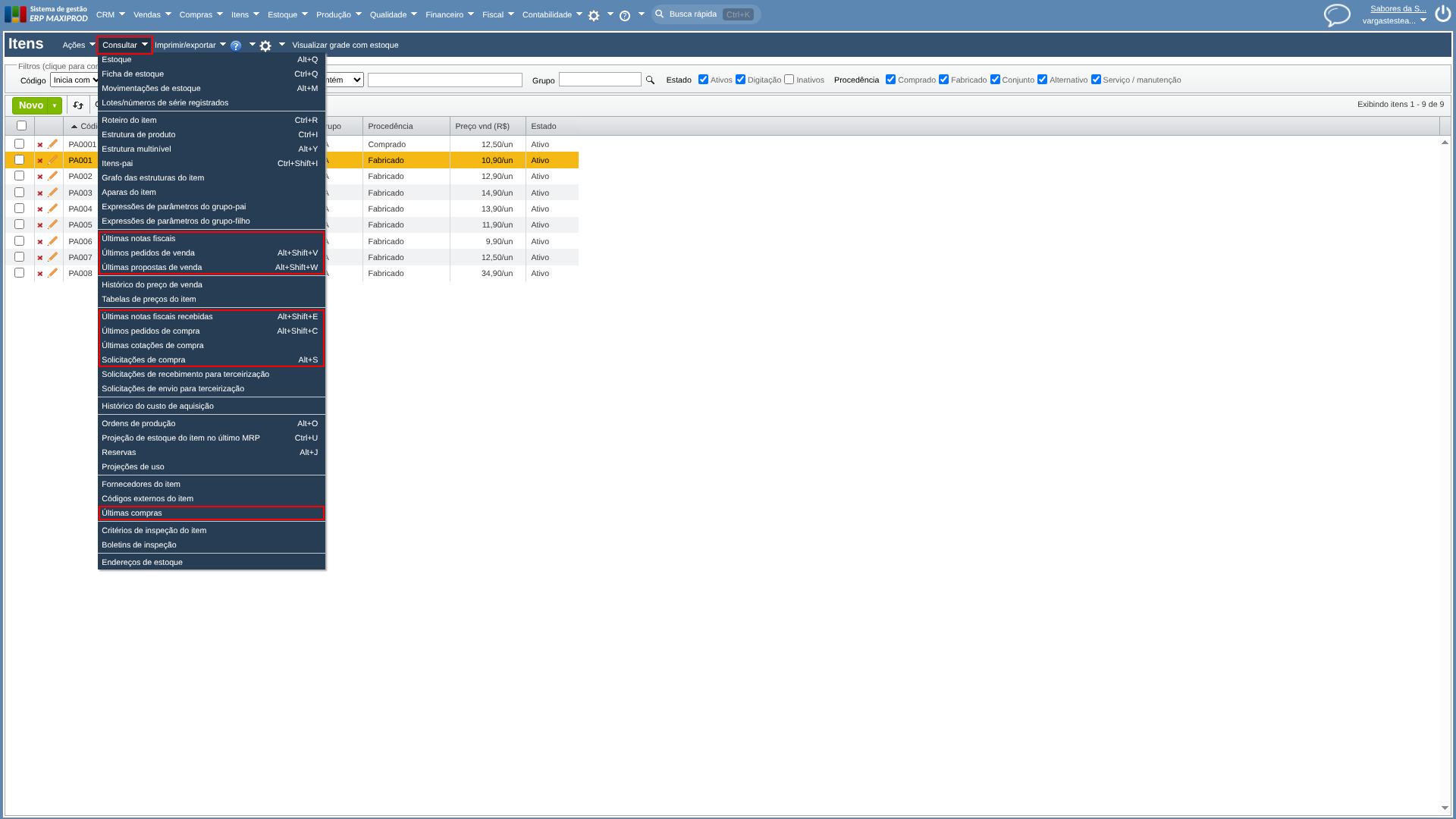Uncheck the Comprado checkbox
This screenshot has height=819, width=1456.
pyautogui.click(x=890, y=80)
